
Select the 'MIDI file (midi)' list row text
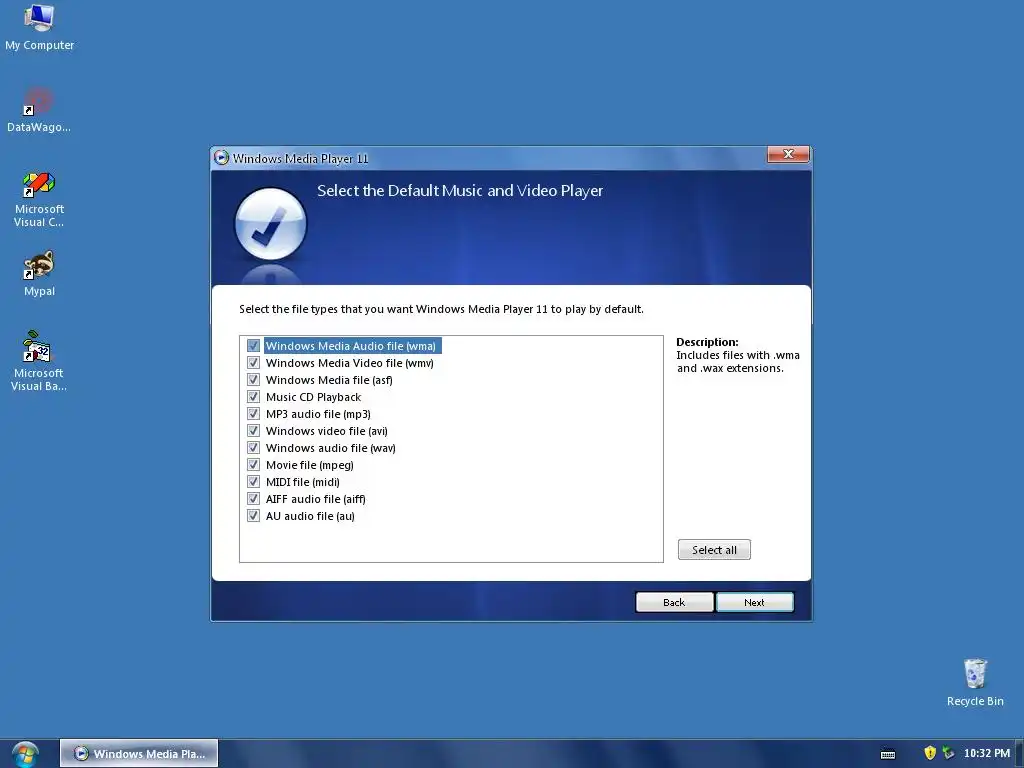[303, 482]
